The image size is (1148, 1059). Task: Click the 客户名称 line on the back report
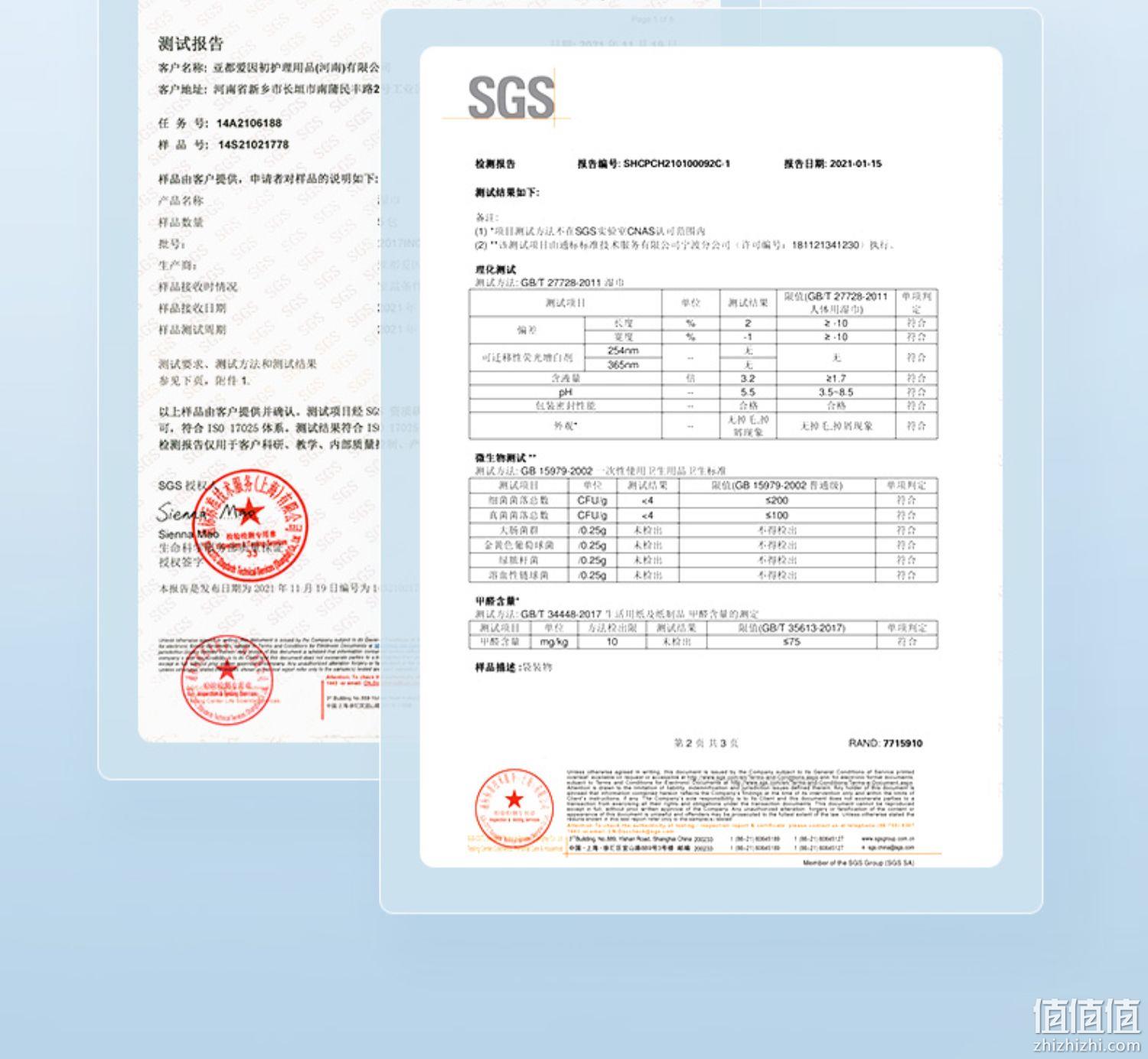tap(274, 68)
